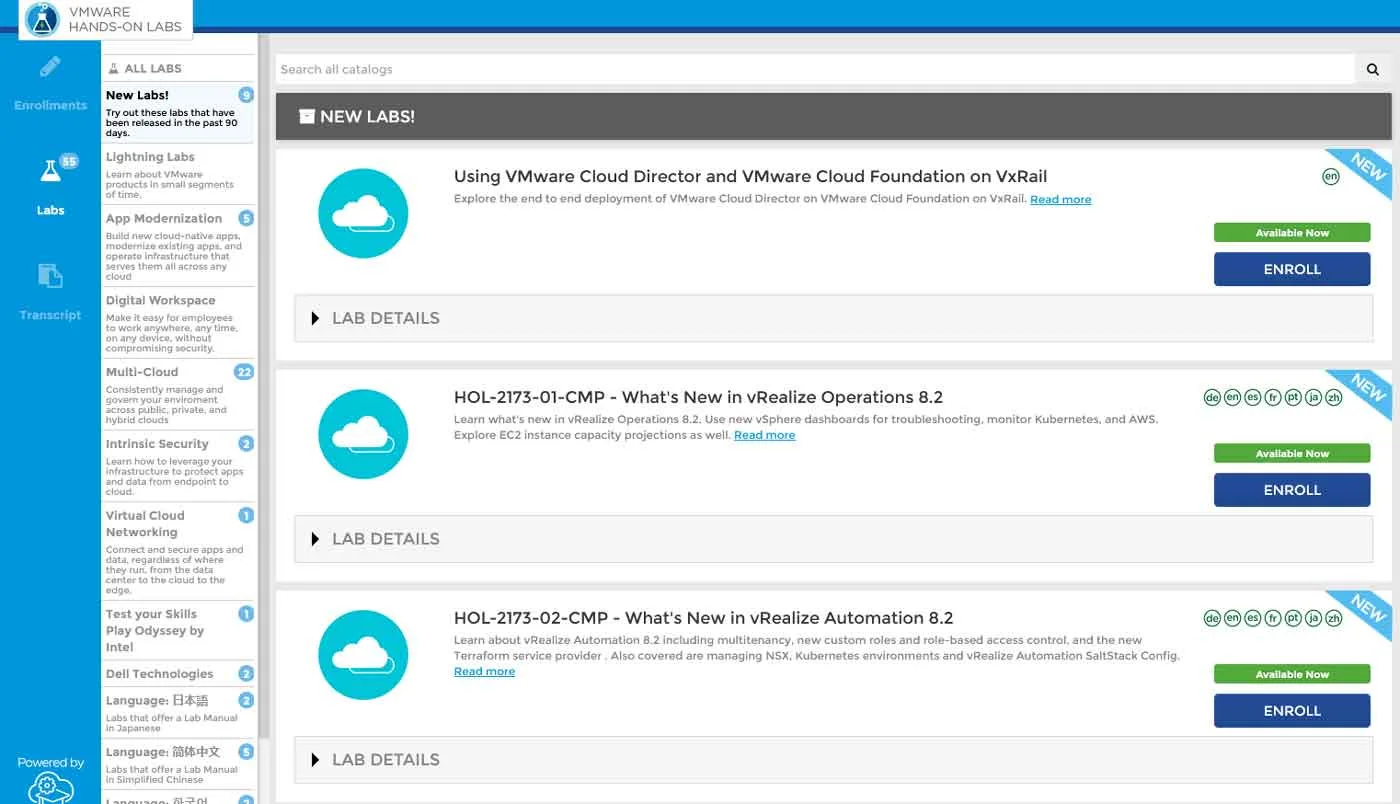Select 'fr' language badge on vRealize Operations lab
The width and height of the screenshot is (1400, 804).
coord(1273,397)
